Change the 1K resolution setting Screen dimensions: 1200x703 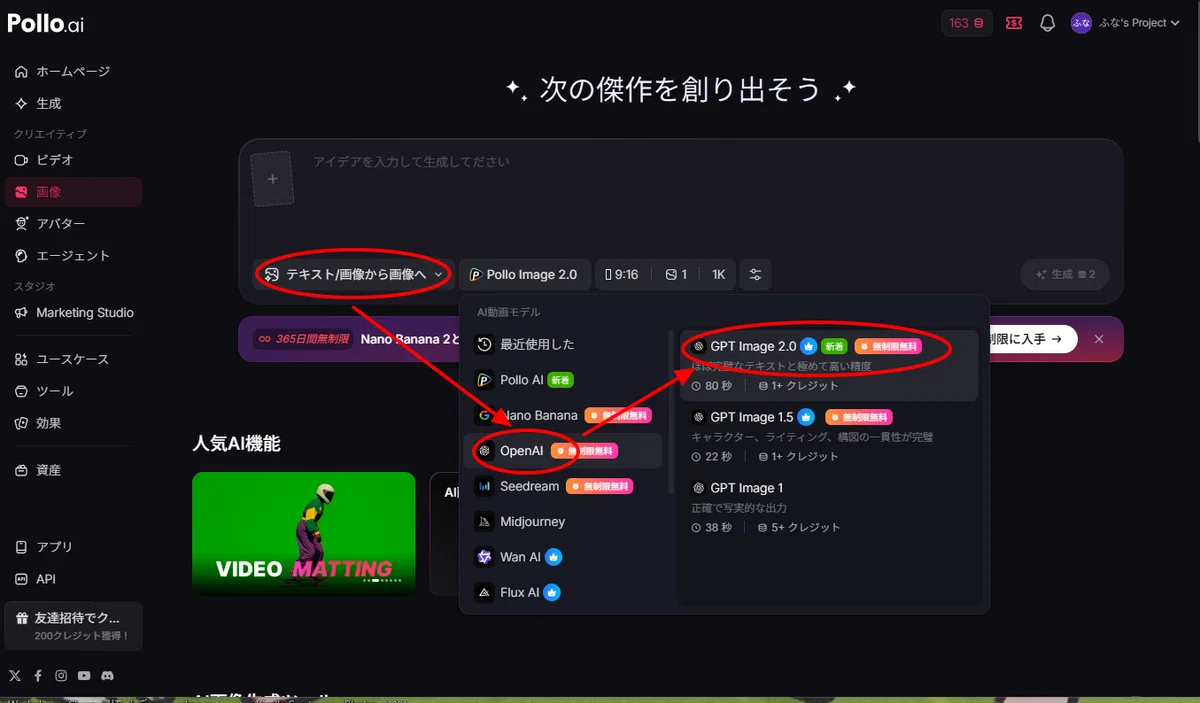pos(718,274)
